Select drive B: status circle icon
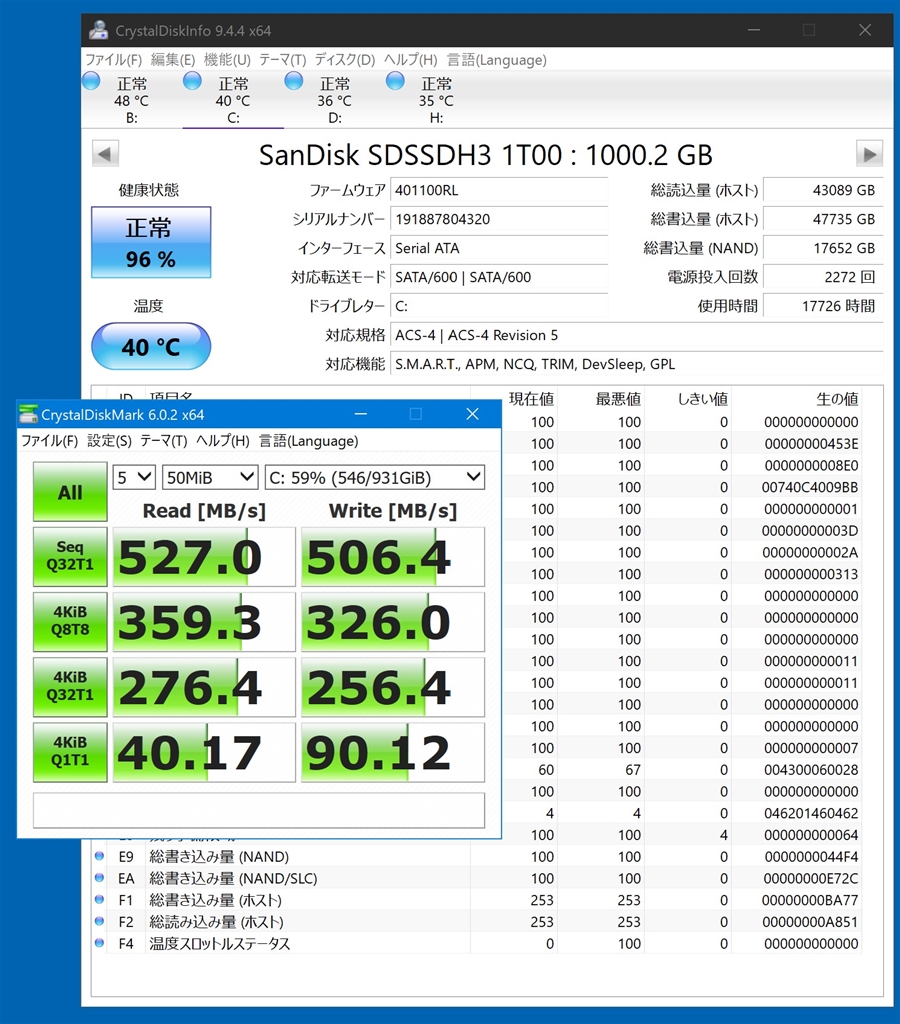The width and height of the screenshot is (900, 1024). pyautogui.click(x=91, y=82)
